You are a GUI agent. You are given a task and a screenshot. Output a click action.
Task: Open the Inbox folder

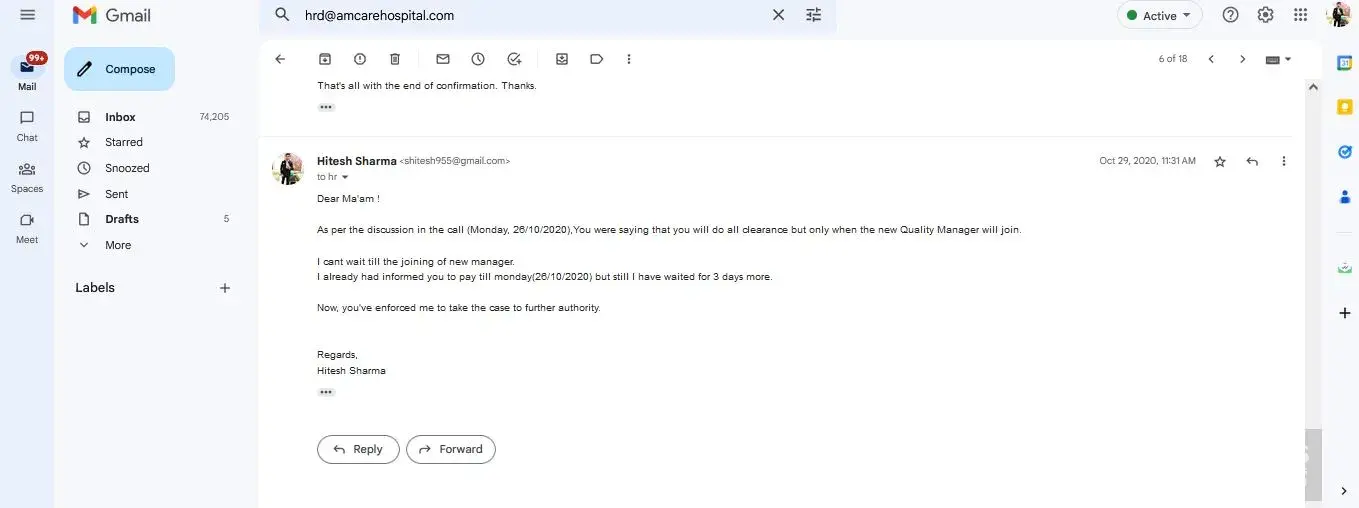pos(120,117)
